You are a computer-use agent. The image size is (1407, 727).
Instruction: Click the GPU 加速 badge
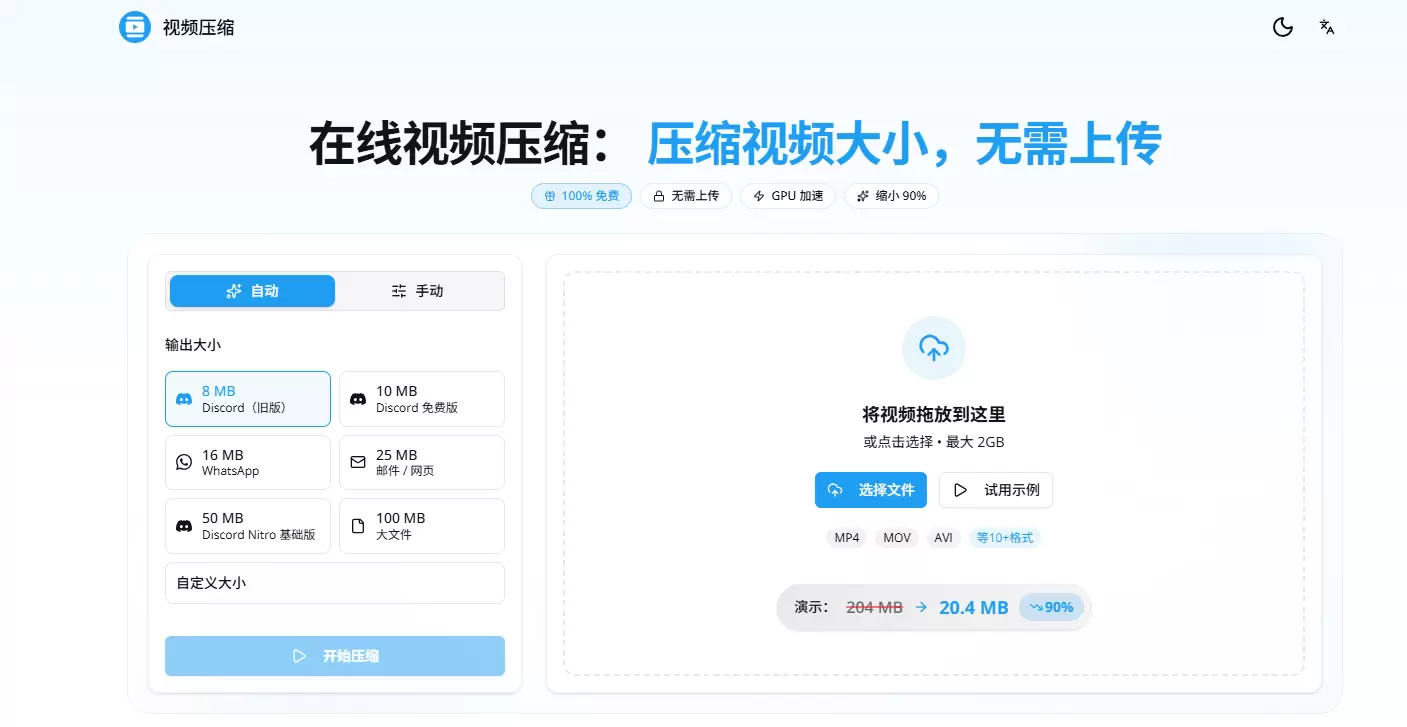click(x=788, y=196)
